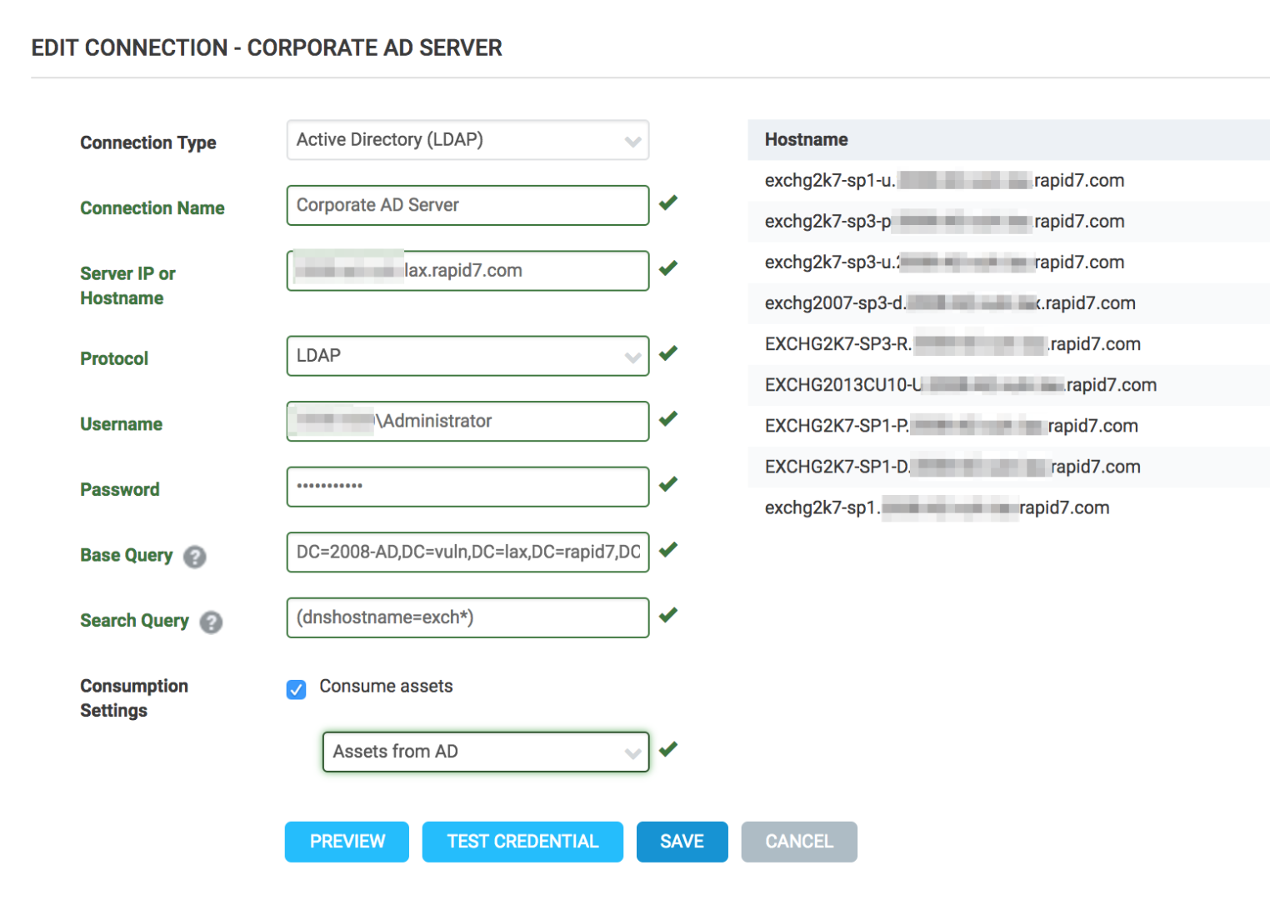Save the connection settings
Image resolution: width=1270 pixels, height=900 pixels.
coord(682,842)
